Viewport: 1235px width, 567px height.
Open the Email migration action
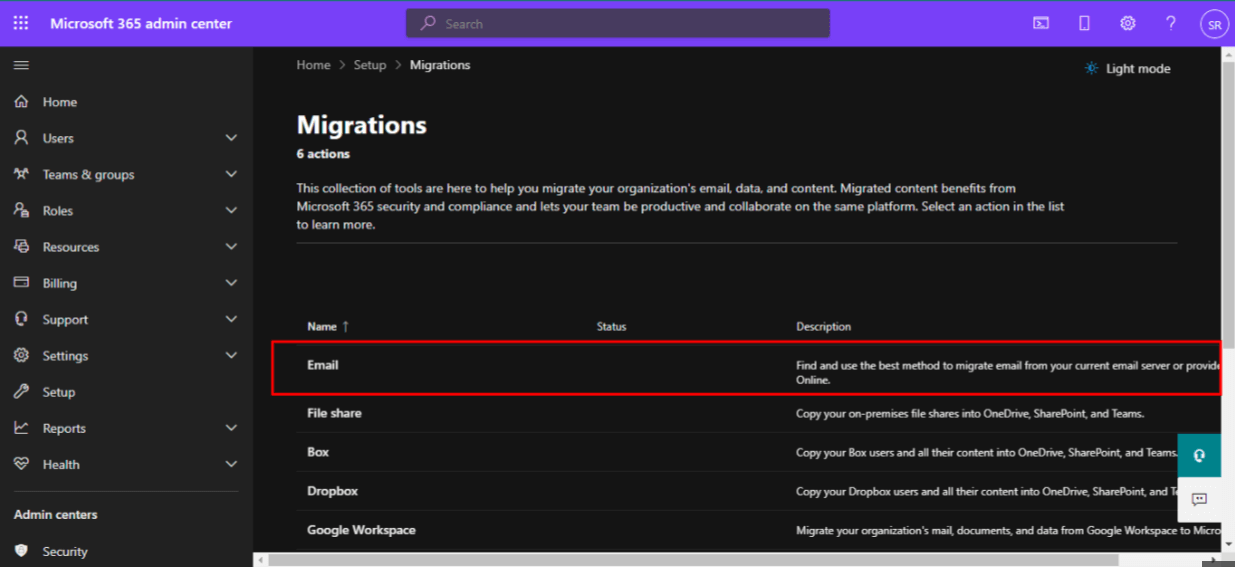click(322, 365)
